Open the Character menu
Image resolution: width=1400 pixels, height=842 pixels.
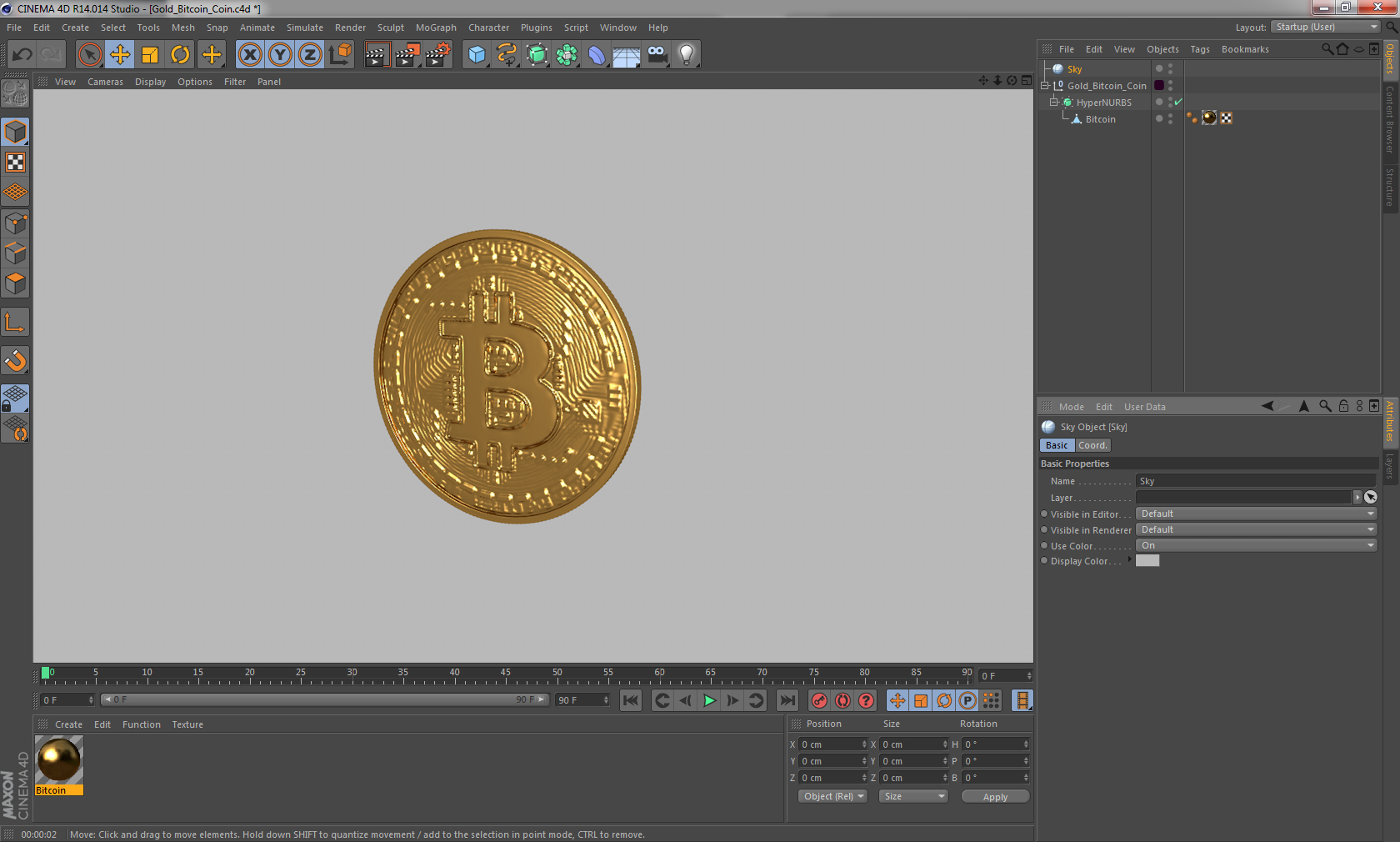point(488,28)
